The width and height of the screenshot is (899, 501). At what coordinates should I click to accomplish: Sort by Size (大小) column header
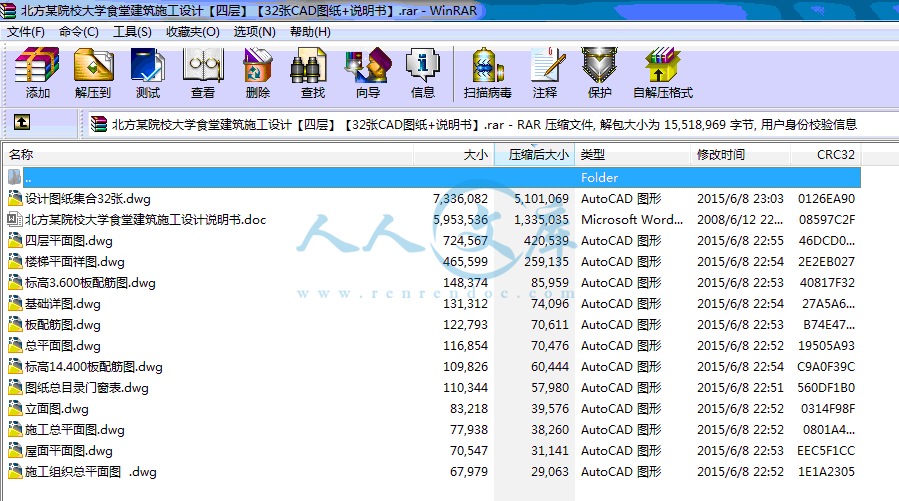point(453,155)
